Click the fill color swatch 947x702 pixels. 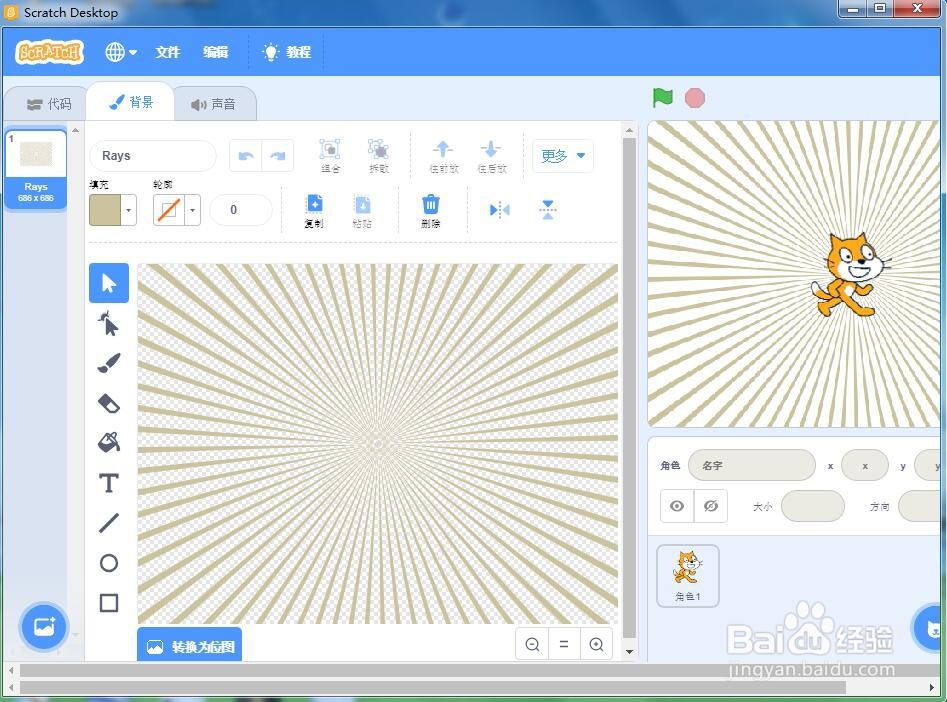coord(105,210)
